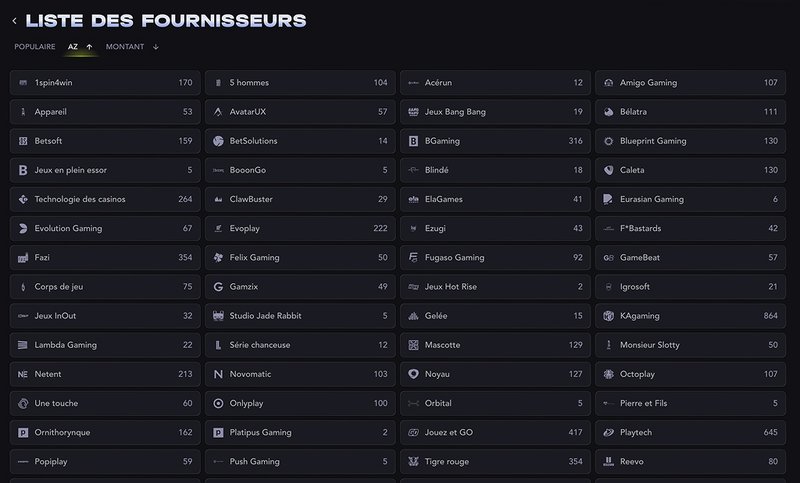Click the Betsoft provider logo icon
Image resolution: width=800 pixels, height=483 pixels.
(x=23, y=141)
